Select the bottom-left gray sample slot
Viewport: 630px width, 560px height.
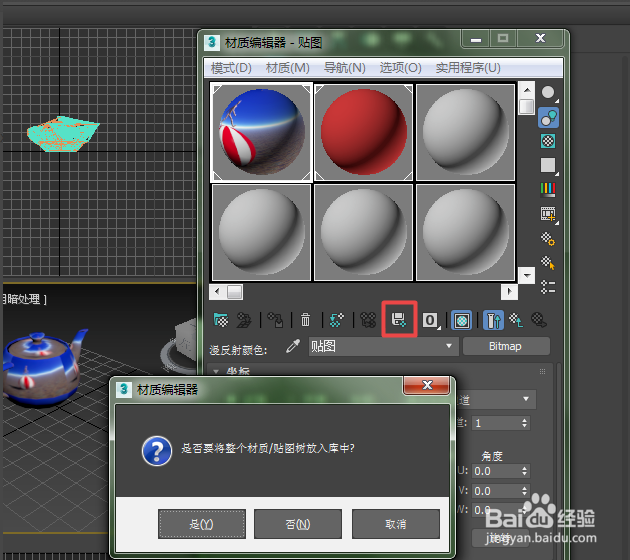coord(262,233)
